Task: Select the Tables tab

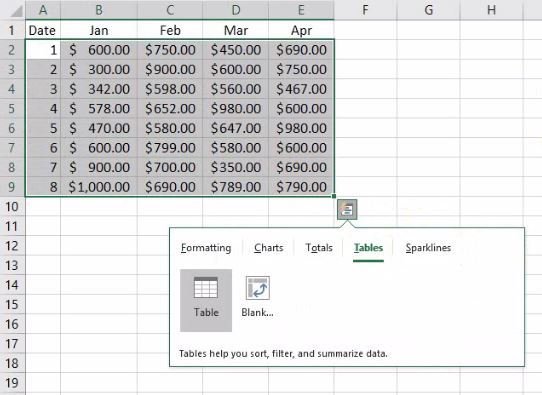Action: click(x=368, y=248)
